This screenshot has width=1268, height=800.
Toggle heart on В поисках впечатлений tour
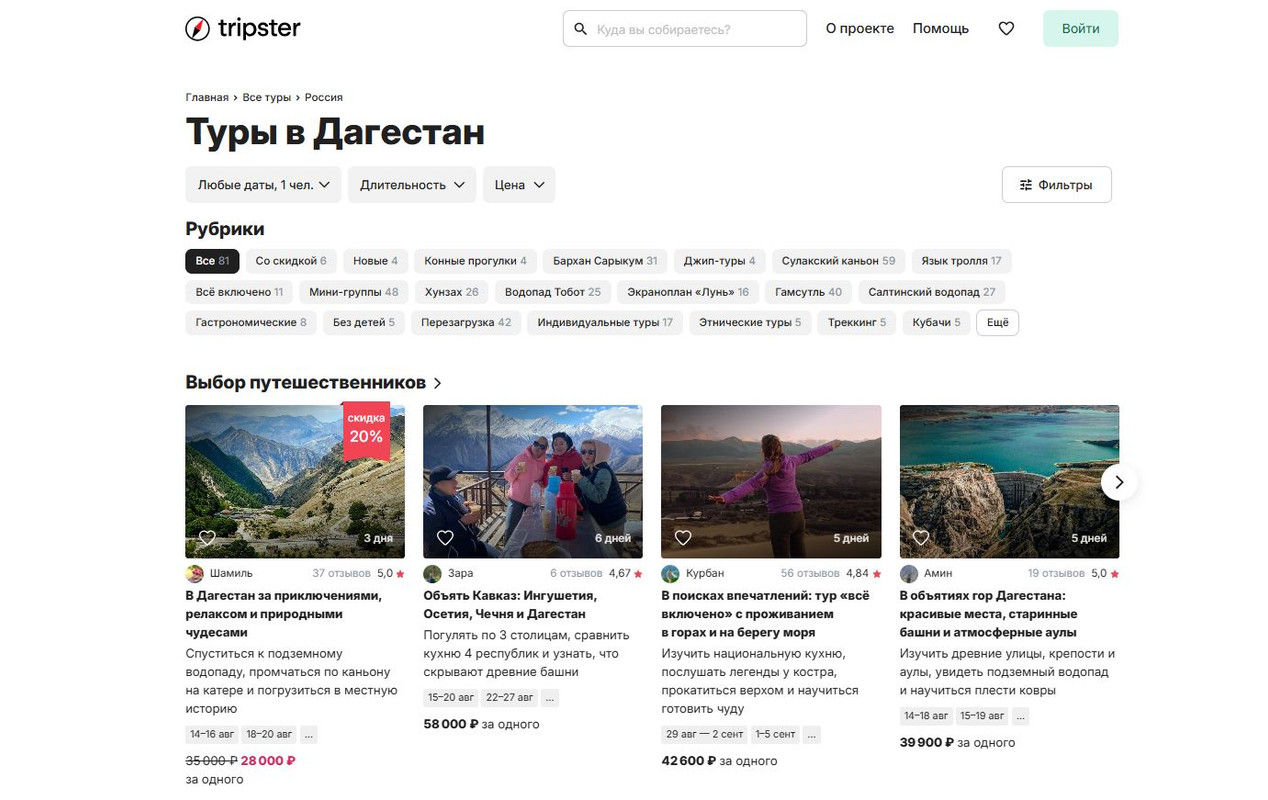(x=683, y=538)
